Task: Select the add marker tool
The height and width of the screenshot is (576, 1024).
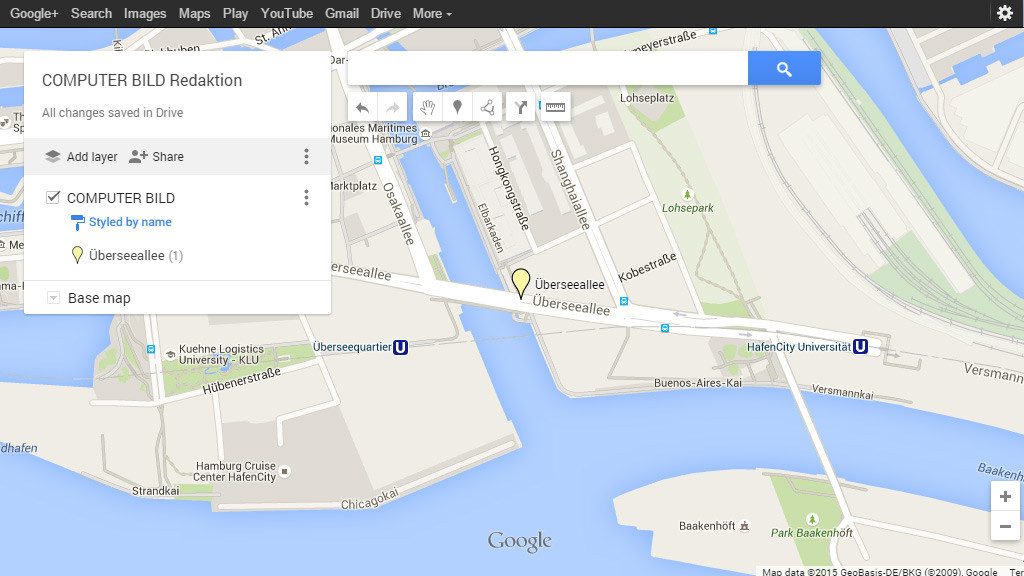Action: 457,106
